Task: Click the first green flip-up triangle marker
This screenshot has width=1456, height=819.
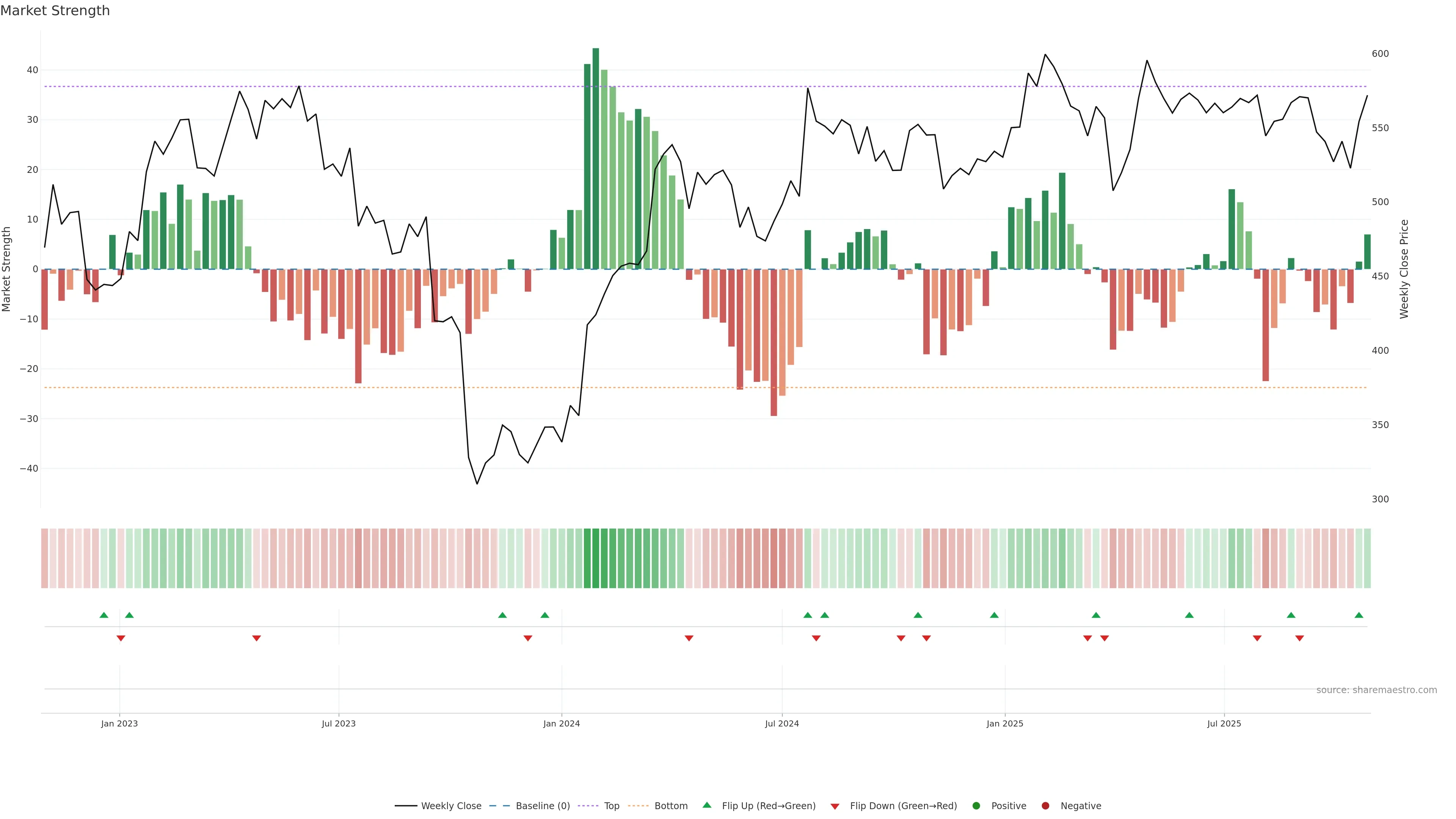Action: pos(104,615)
